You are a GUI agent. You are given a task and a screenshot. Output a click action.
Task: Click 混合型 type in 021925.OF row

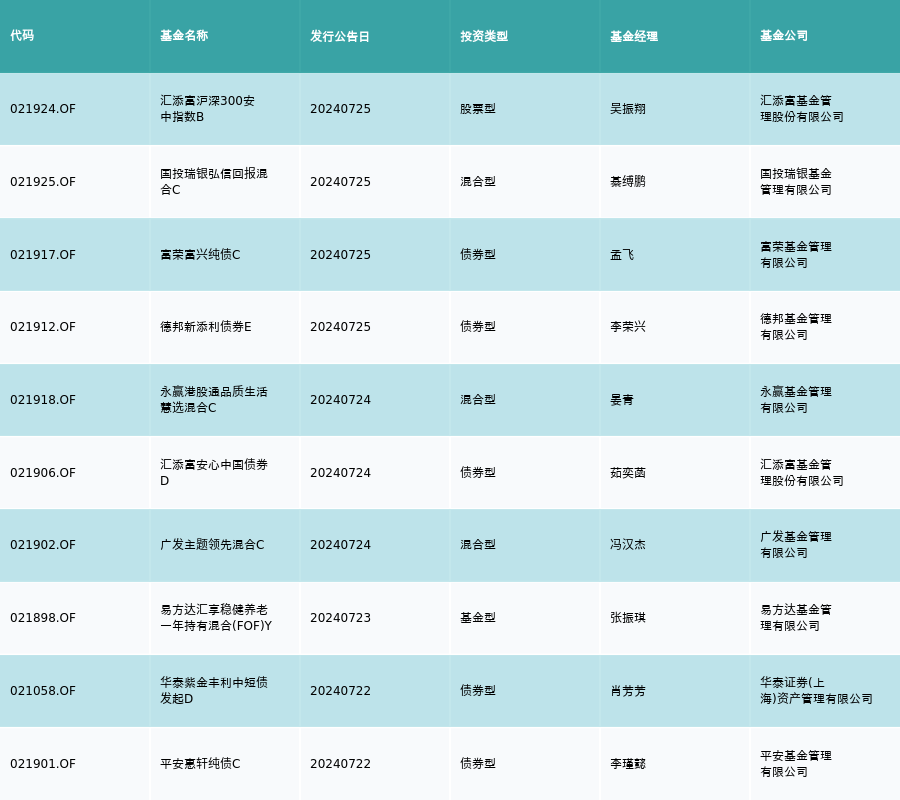pos(478,181)
